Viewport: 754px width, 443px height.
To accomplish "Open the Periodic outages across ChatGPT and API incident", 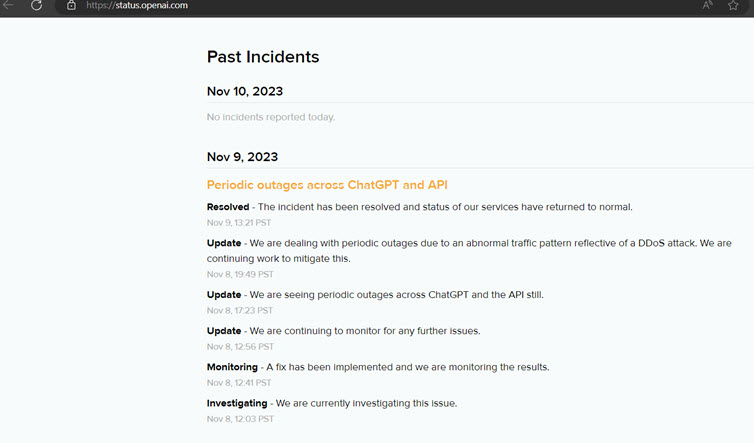I will 327,185.
